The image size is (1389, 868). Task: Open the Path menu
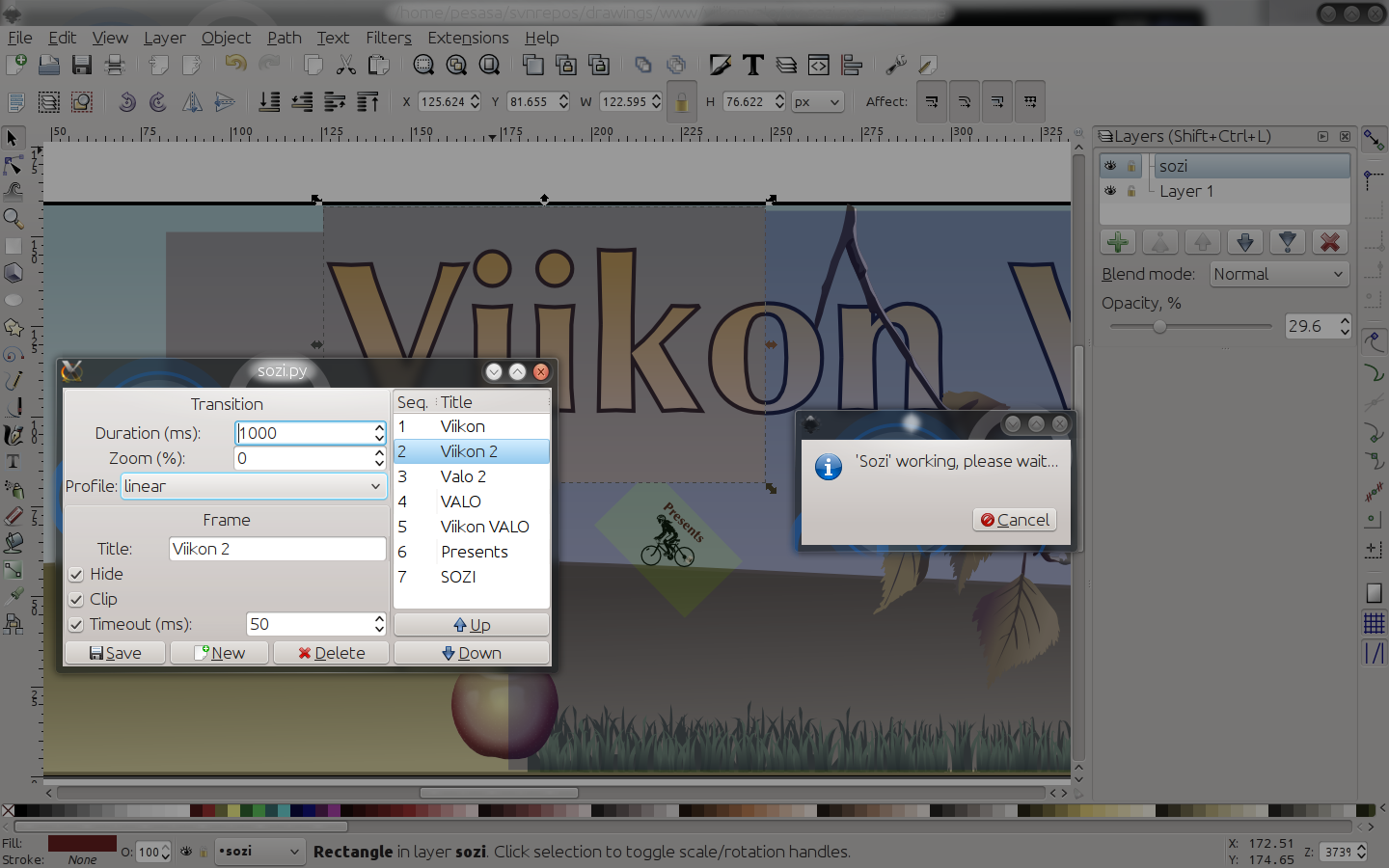click(x=285, y=38)
